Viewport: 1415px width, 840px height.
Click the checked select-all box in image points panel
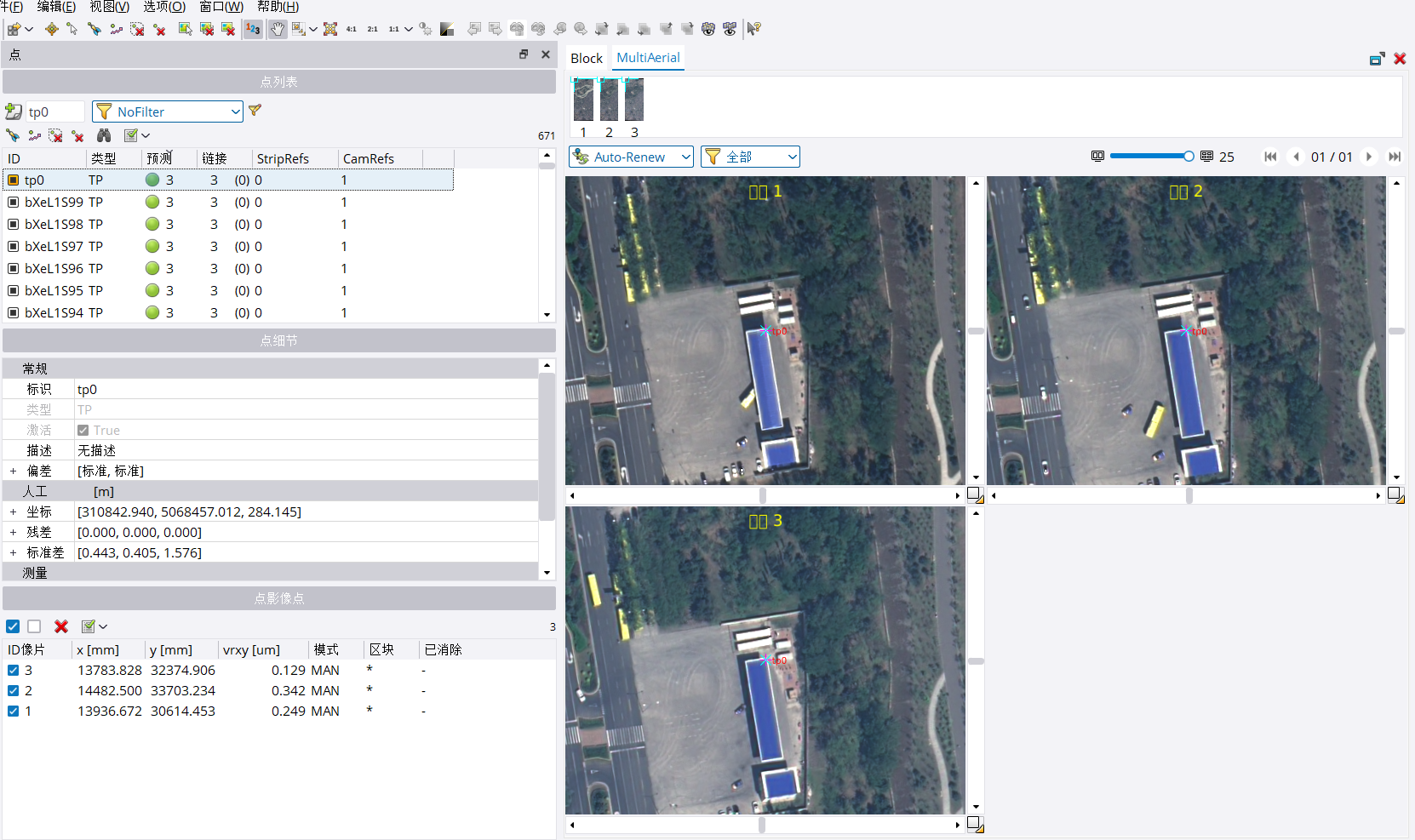click(13, 626)
